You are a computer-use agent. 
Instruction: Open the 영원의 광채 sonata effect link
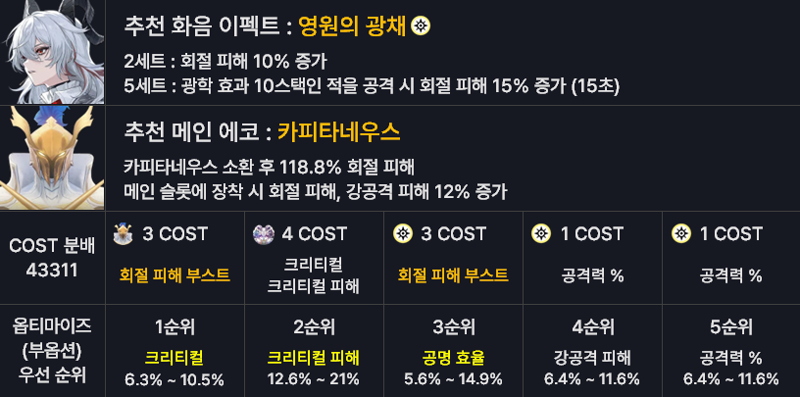[353, 26]
